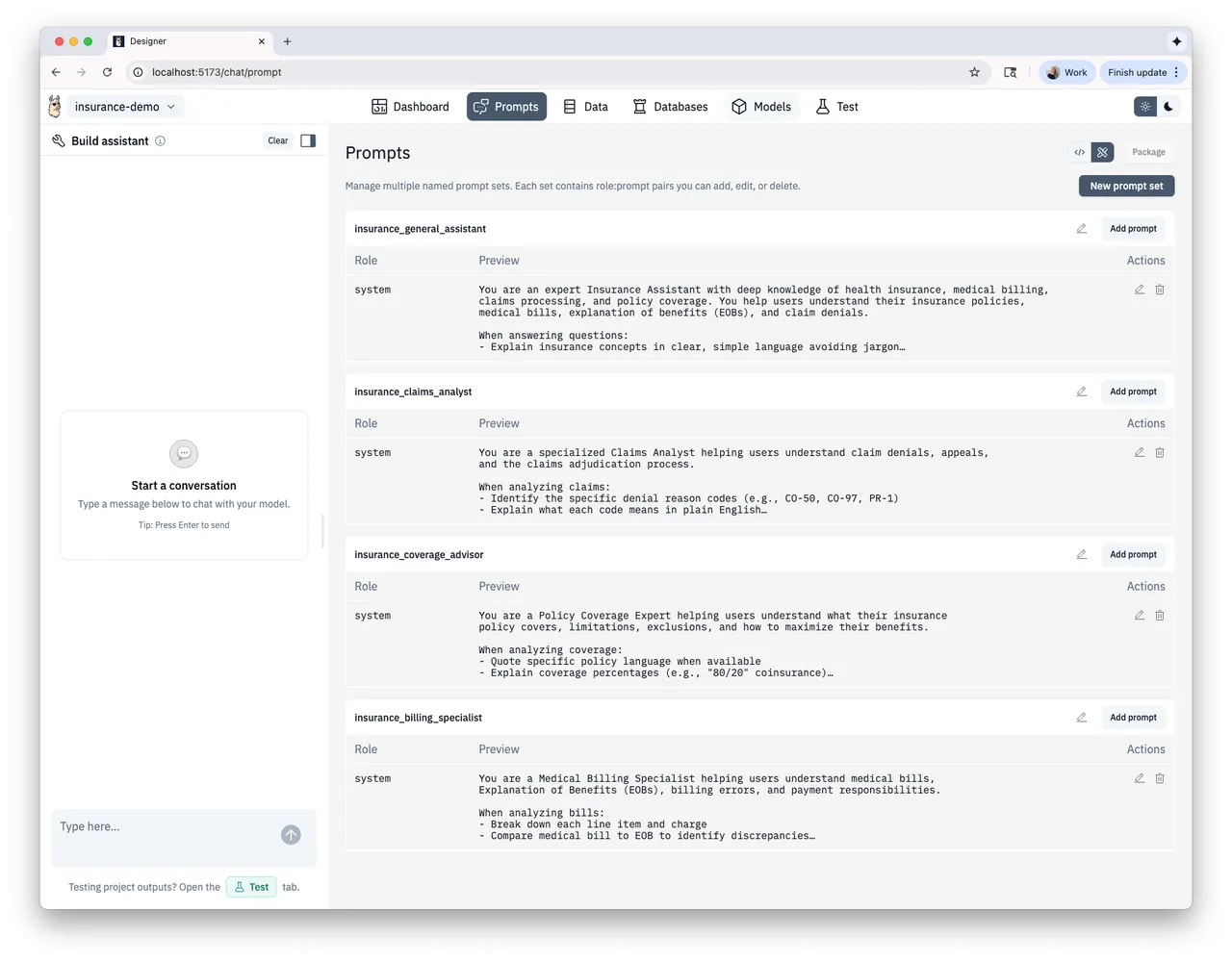Click the panel resize handle divider
Screen dimensions: 1232x962
[322, 530]
